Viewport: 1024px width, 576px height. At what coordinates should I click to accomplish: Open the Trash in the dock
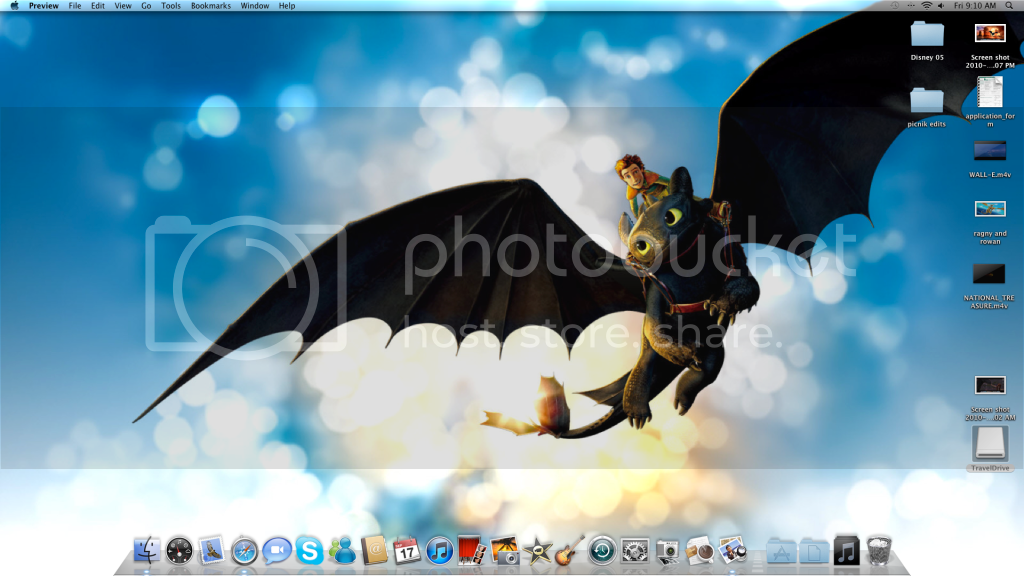point(879,550)
